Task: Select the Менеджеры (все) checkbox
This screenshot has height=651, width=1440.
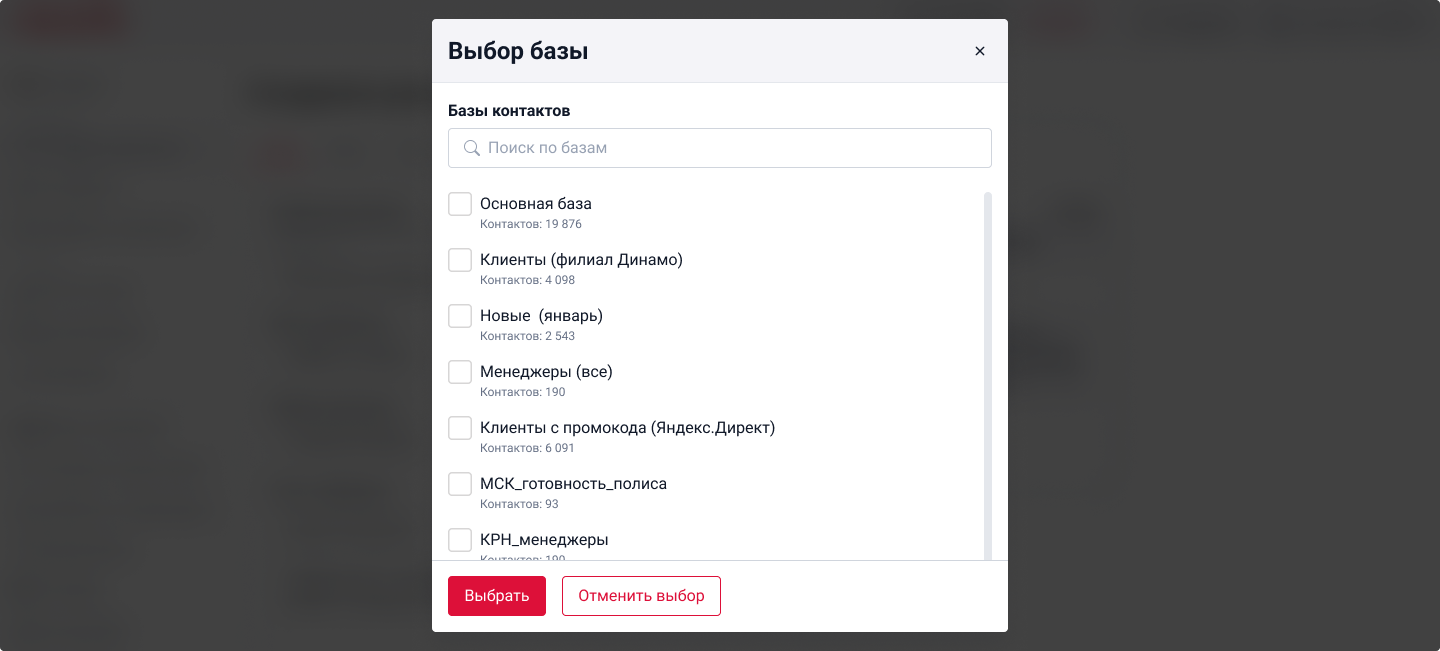Action: click(460, 372)
